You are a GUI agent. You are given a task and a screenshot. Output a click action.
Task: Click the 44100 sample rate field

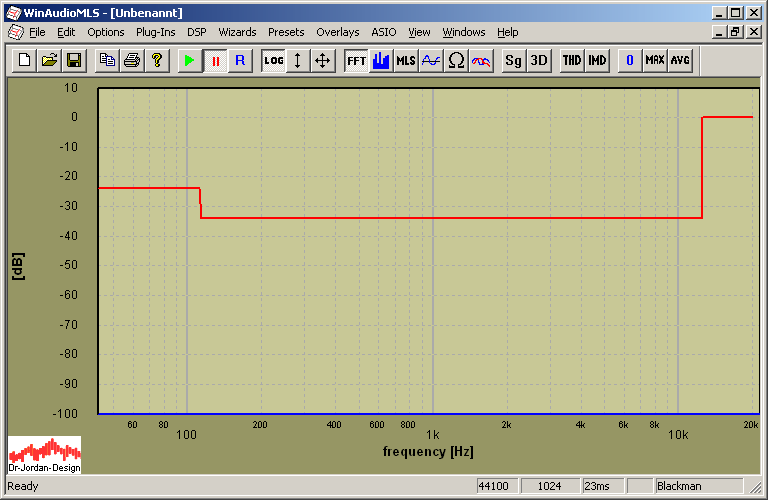496,486
